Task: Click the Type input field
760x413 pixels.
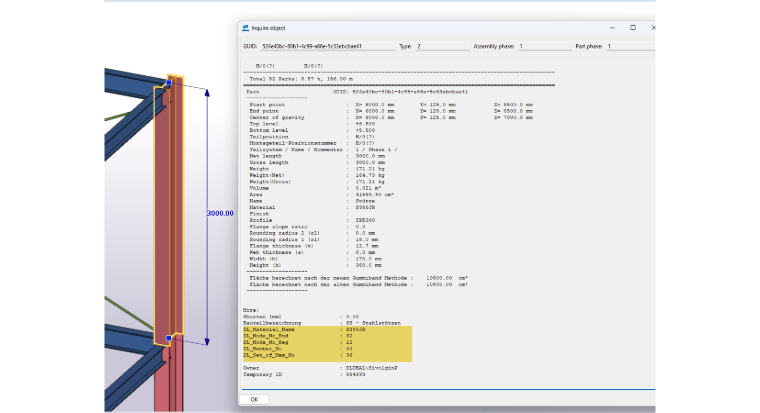Action: click(443, 47)
